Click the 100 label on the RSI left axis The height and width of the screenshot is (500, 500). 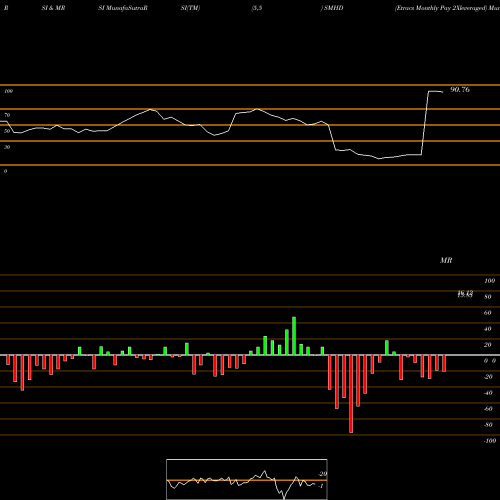[x=8, y=91]
